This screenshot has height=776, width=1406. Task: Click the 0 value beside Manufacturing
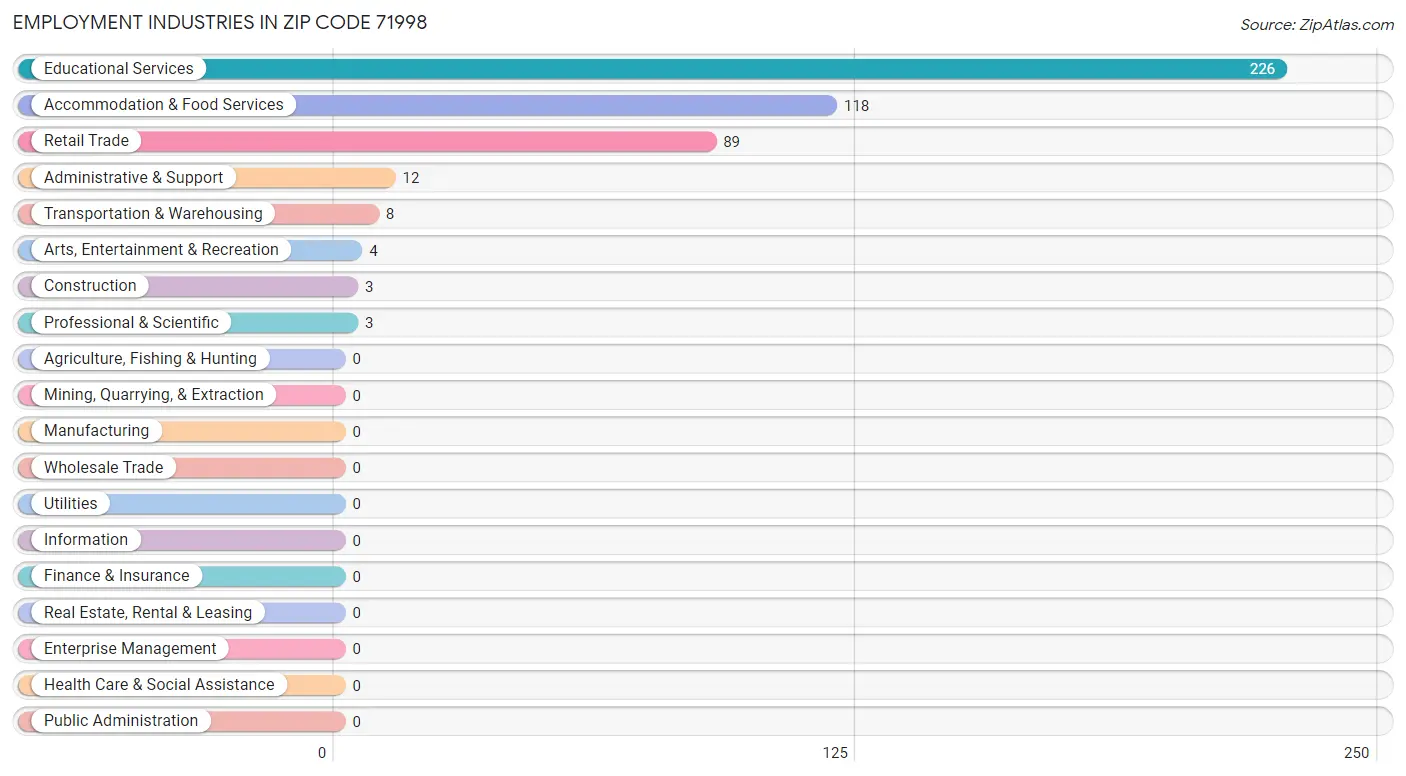pos(356,432)
